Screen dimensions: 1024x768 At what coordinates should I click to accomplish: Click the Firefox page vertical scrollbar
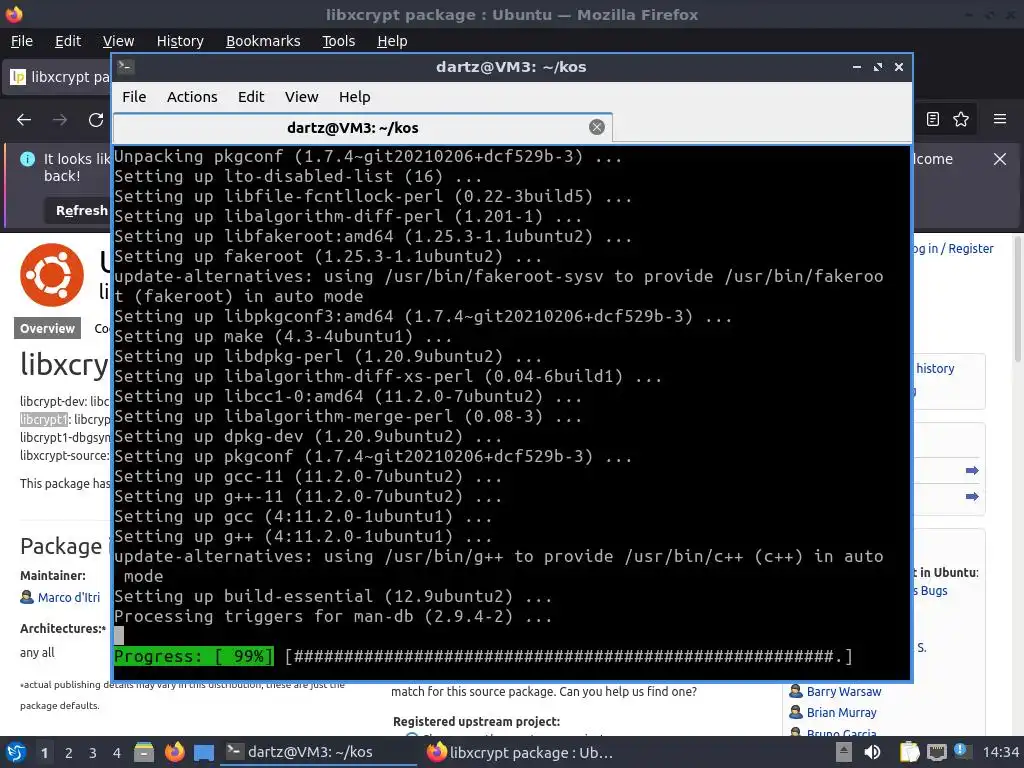tap(1017, 298)
